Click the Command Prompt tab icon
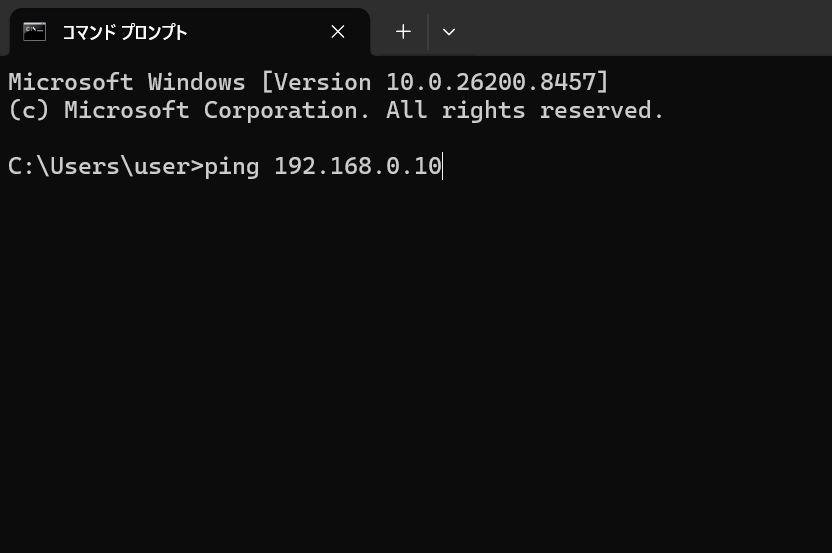832x553 pixels. [x=34, y=32]
